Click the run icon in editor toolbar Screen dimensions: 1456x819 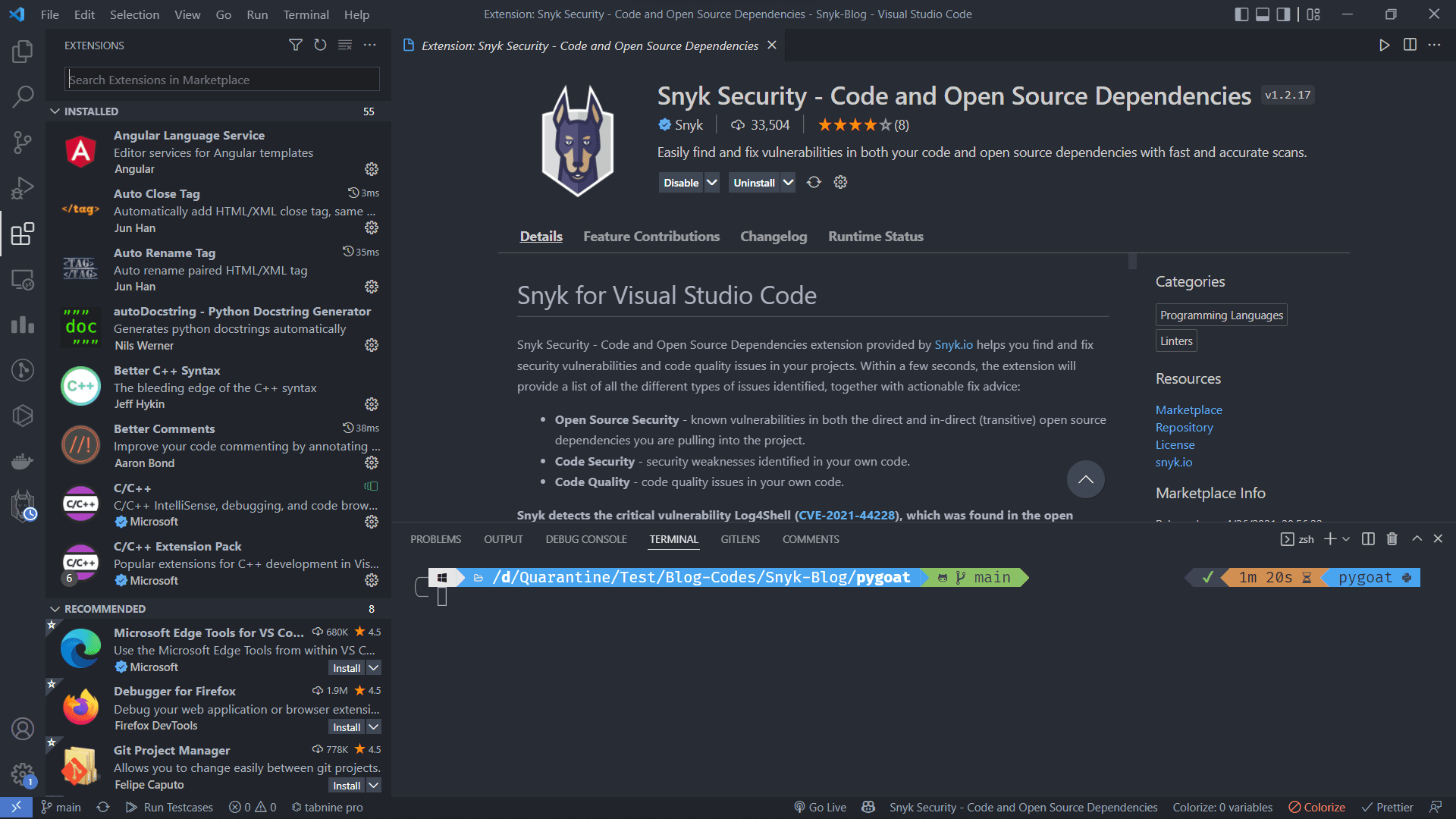click(1385, 45)
